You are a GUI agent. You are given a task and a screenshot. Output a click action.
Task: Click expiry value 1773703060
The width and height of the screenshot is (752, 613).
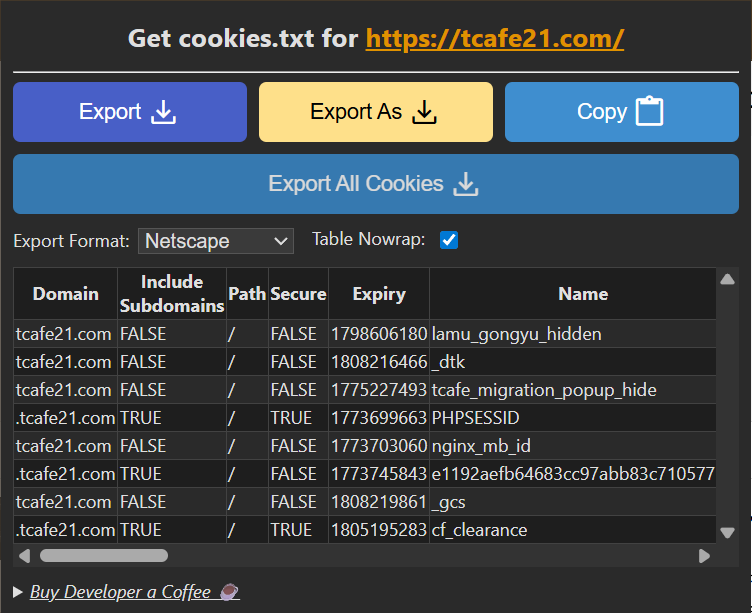(x=379, y=446)
